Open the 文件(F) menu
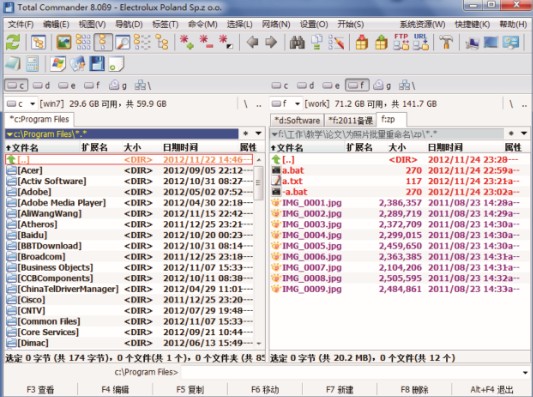533x397 pixels. pos(21,24)
